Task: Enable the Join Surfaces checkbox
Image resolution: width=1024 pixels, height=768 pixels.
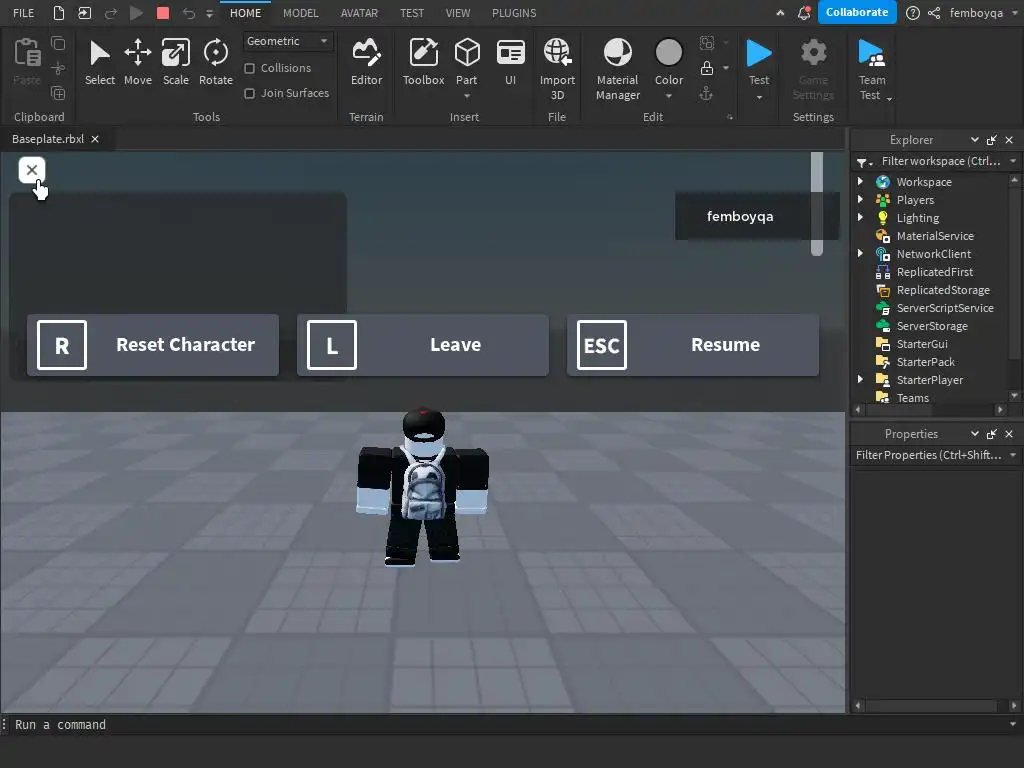Action: click(249, 93)
